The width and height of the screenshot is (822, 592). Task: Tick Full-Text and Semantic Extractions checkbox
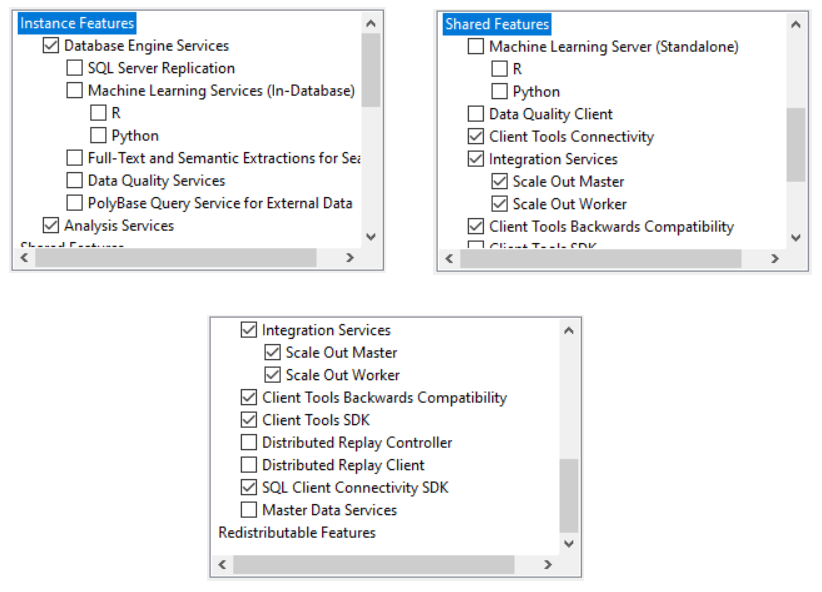tap(75, 158)
